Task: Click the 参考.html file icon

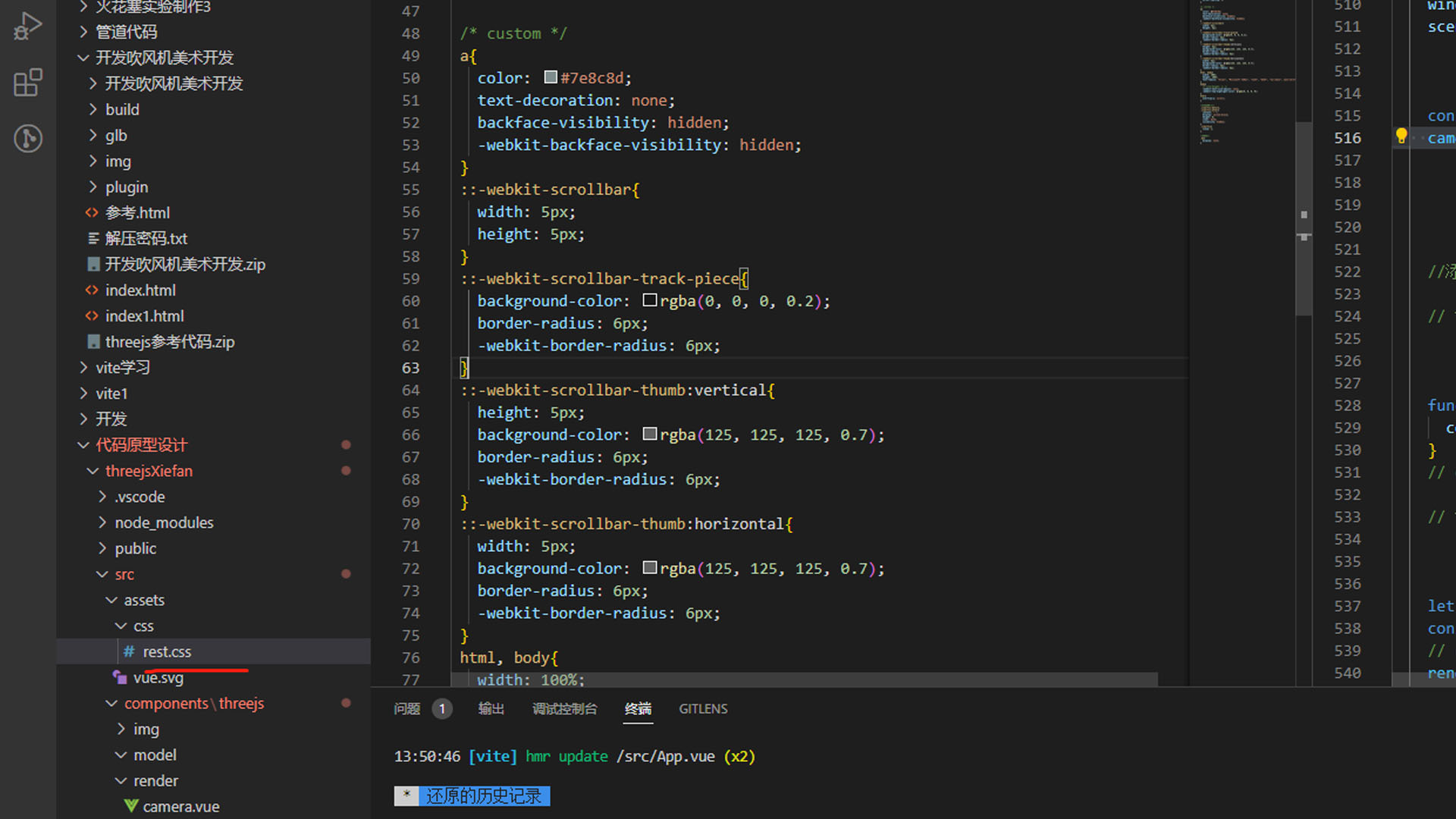Action: tap(92, 213)
